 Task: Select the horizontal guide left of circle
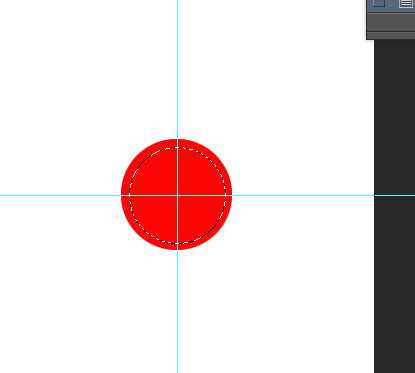60,195
